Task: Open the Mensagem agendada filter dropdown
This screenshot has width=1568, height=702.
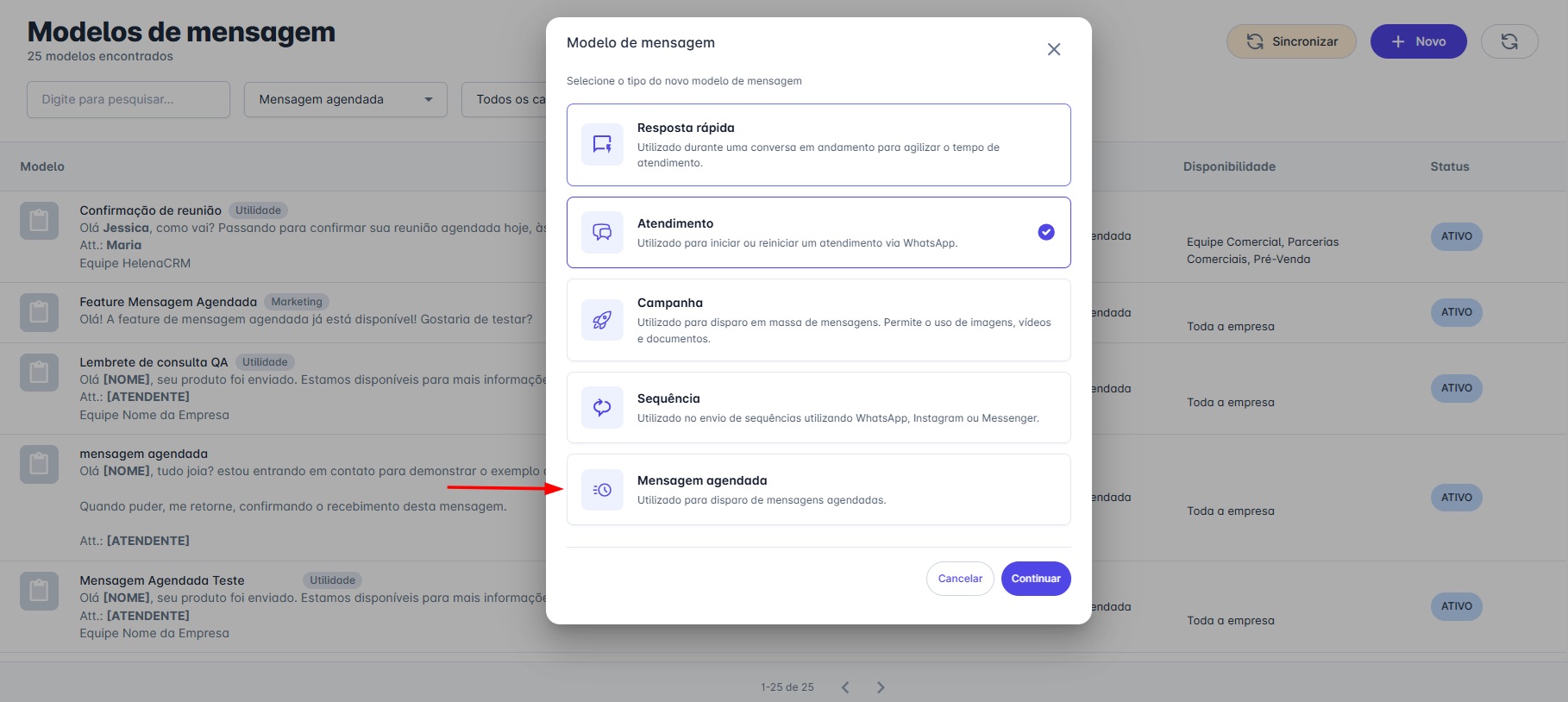Action: point(345,99)
